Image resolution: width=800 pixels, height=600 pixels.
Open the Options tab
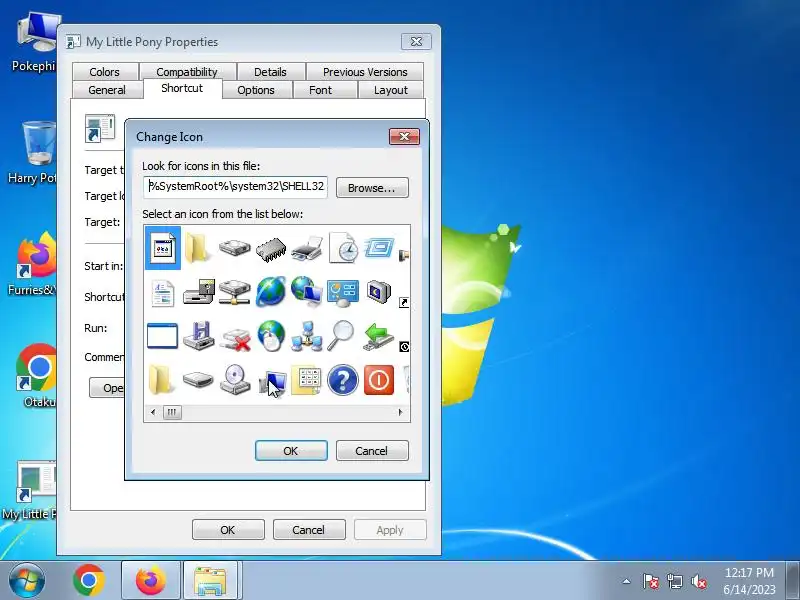[x=256, y=90]
